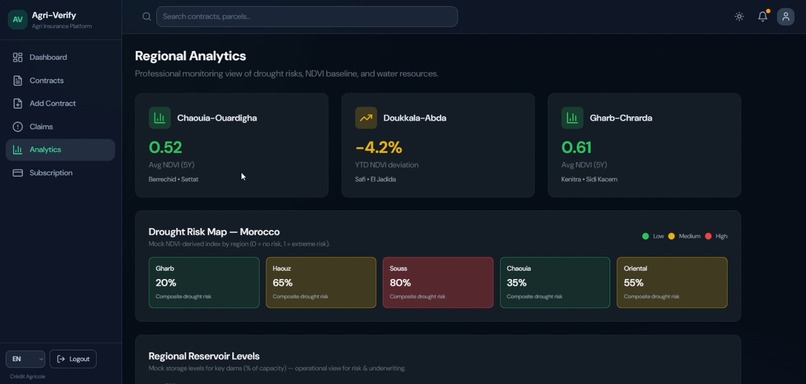Click the Crédit Agricole footer text
This screenshot has width=806, height=384.
[x=27, y=377]
